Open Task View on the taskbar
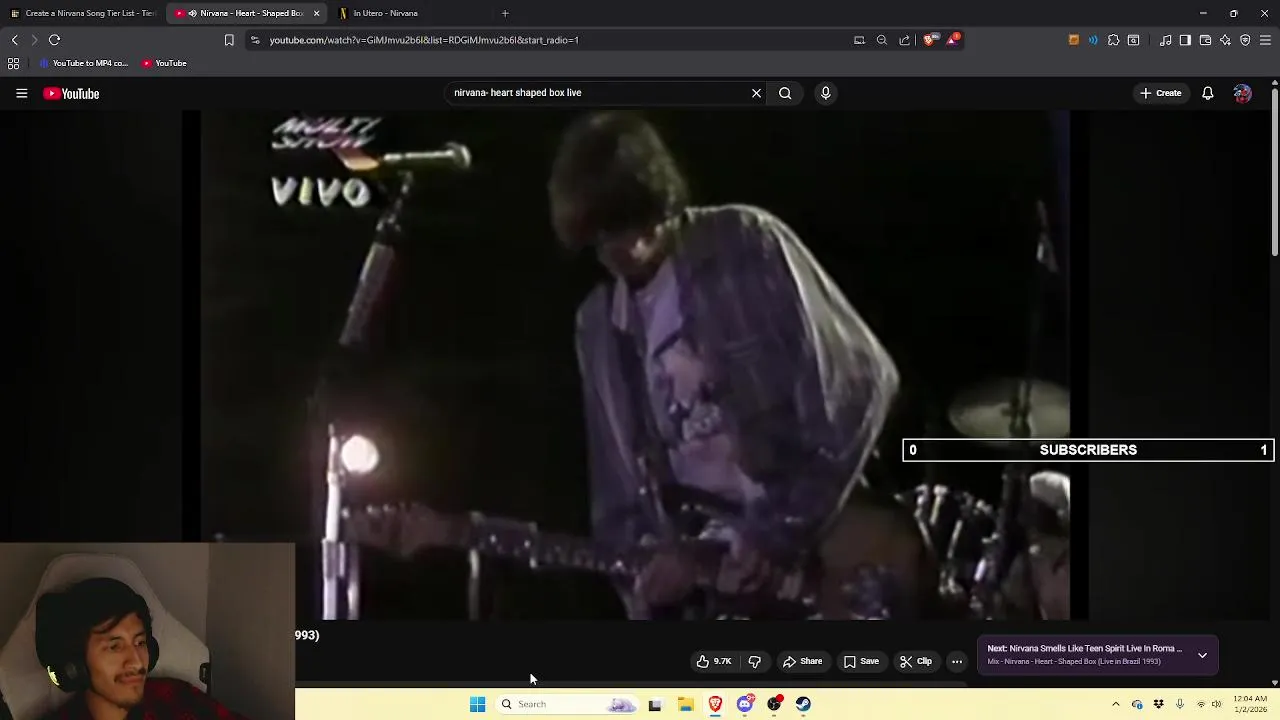The image size is (1280, 720). (x=655, y=704)
